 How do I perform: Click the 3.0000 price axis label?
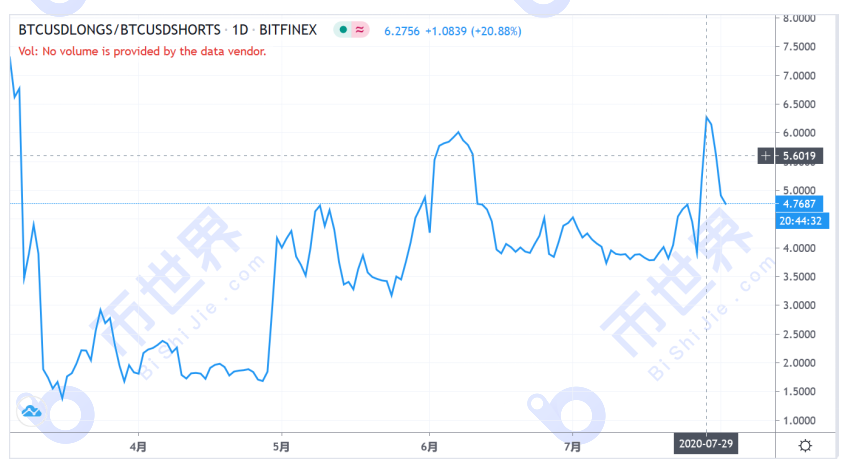799,305
